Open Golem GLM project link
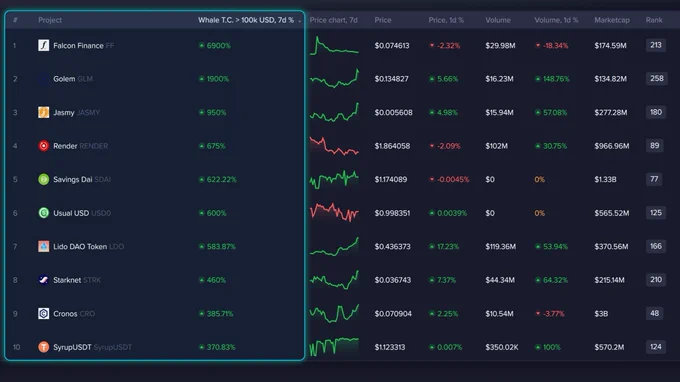 (73, 79)
